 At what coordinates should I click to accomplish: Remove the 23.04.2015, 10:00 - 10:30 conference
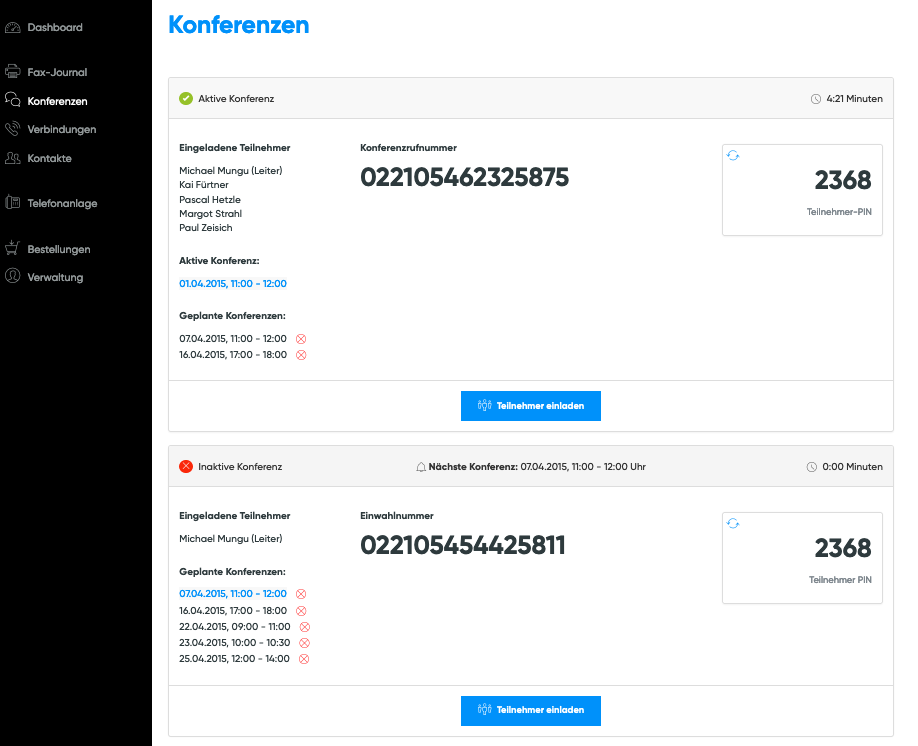click(305, 643)
